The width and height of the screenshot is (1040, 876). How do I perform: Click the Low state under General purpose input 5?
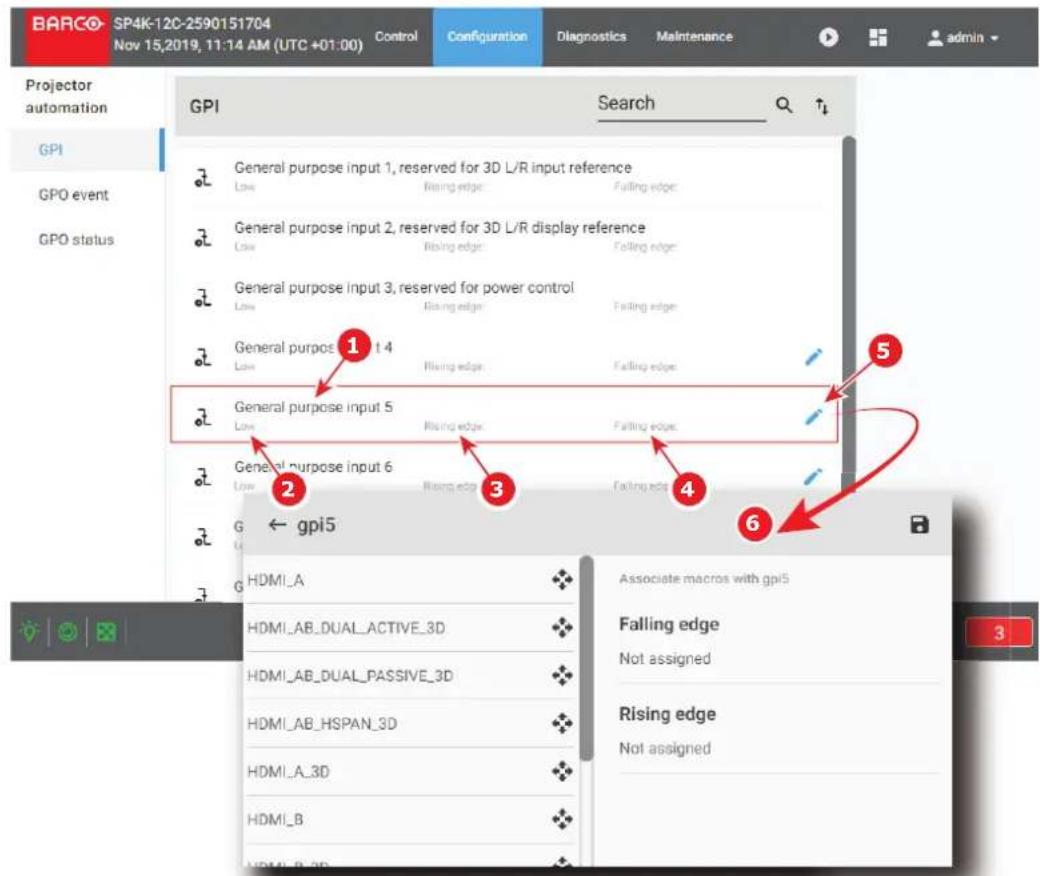[x=244, y=426]
